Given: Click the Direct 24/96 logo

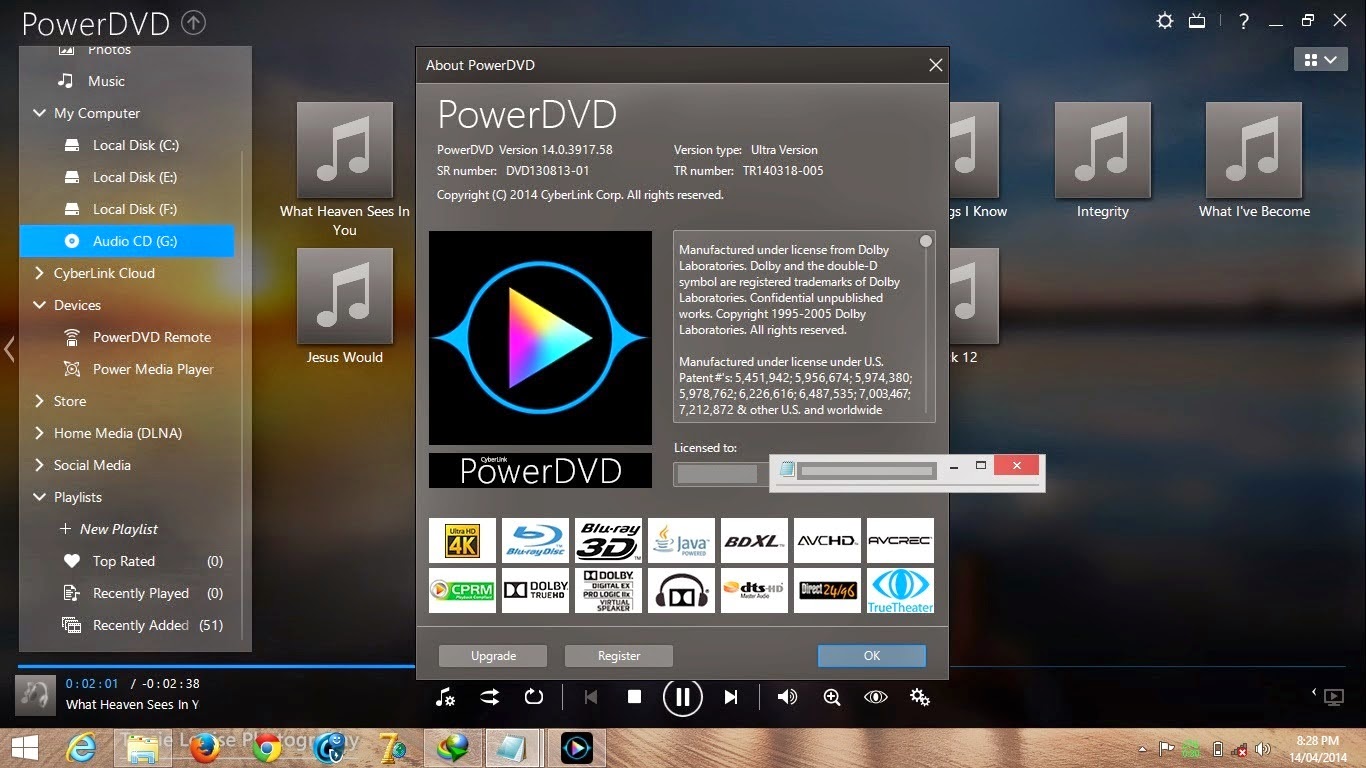Looking at the screenshot, I should pos(827,590).
